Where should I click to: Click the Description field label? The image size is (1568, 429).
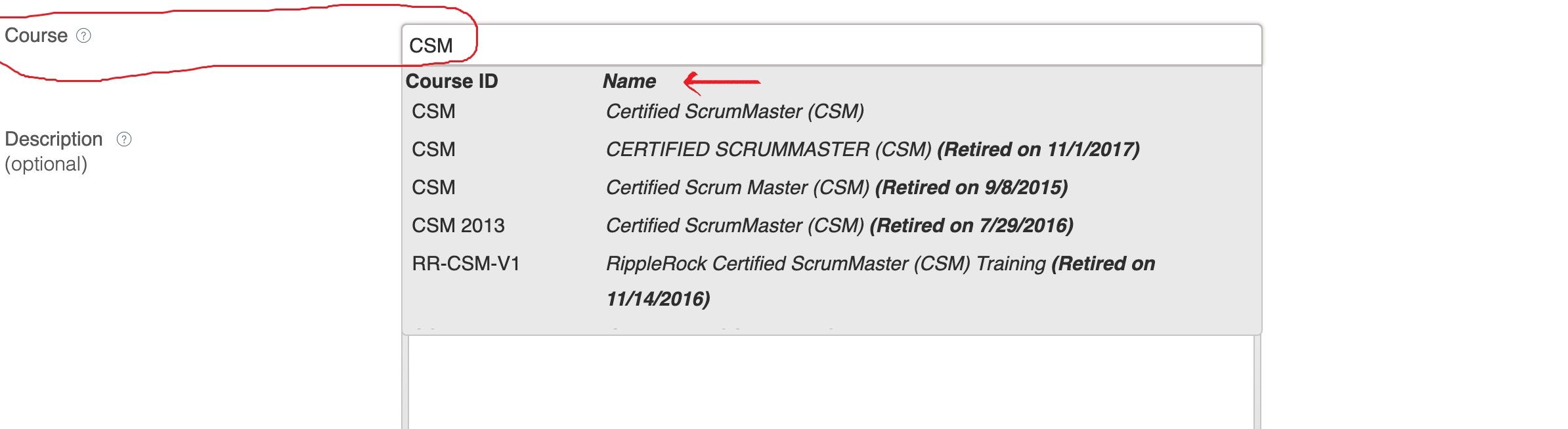pyautogui.click(x=54, y=139)
